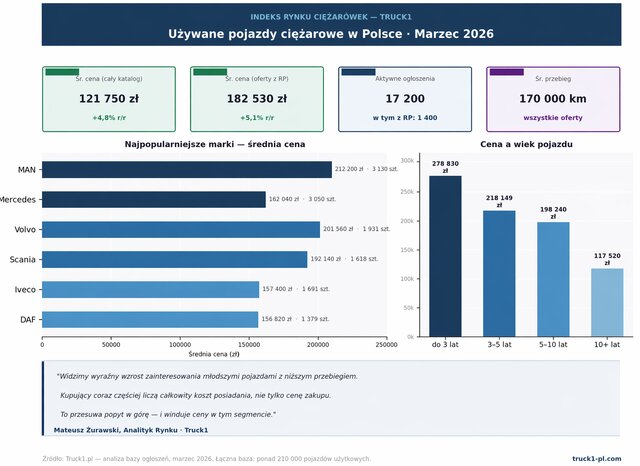Click the Iveco horizontal bar
640x466 pixels.
[x=151, y=290]
